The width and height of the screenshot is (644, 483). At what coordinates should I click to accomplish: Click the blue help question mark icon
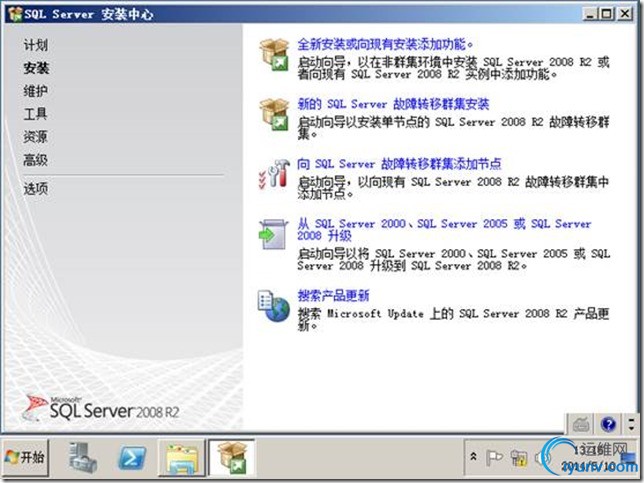pos(608,424)
